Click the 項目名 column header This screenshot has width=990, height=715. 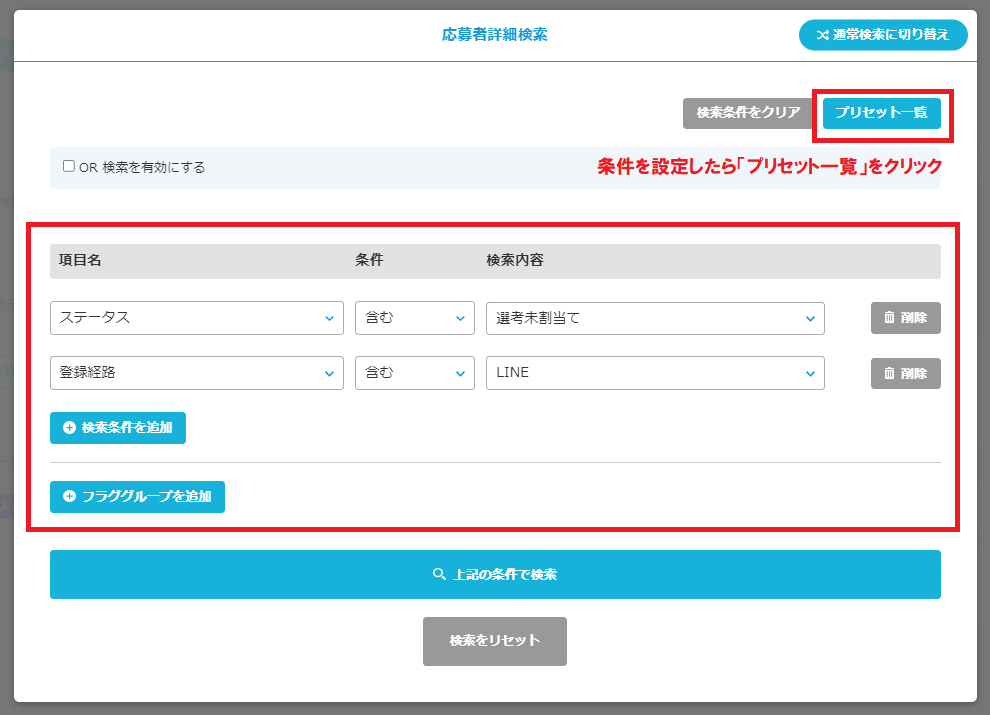coord(80,260)
